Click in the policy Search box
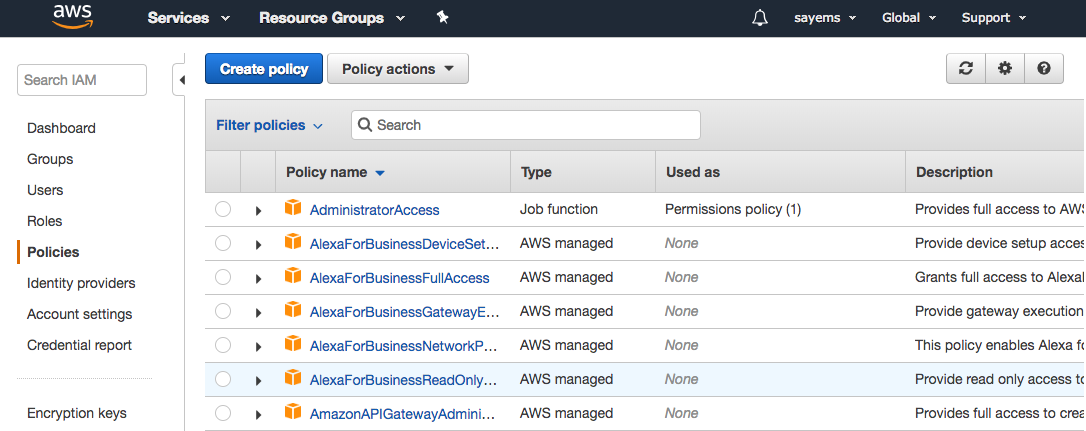Viewport: 1086px width, 431px height. 526,125
